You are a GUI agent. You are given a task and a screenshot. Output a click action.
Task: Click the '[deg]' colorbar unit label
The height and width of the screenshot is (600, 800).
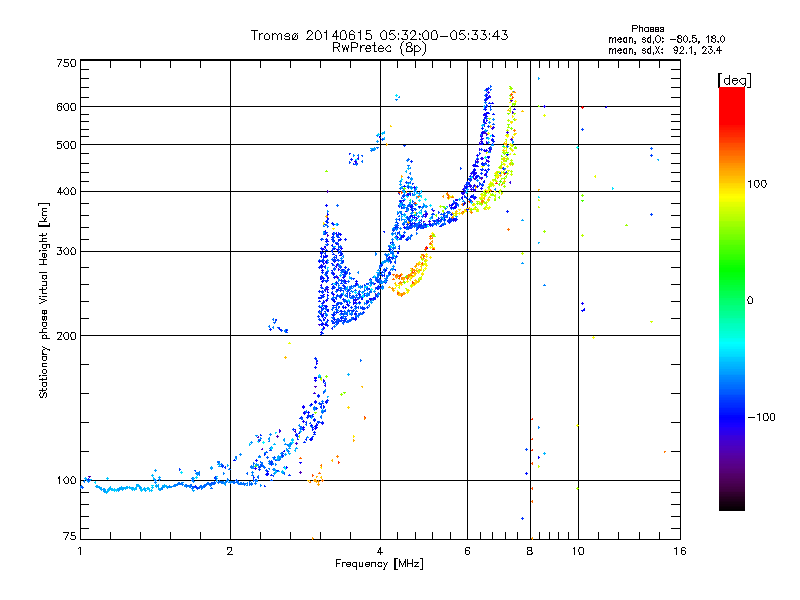coord(734,80)
